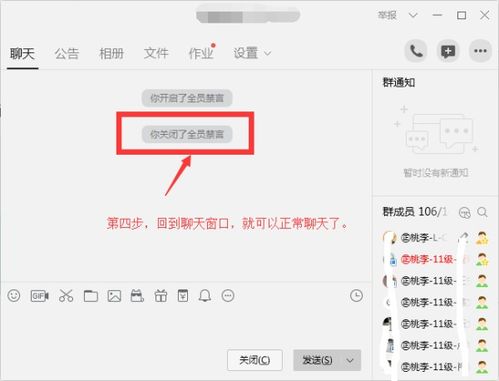Expand the send options dropdown arrow
This screenshot has width=499, height=381.
point(350,360)
